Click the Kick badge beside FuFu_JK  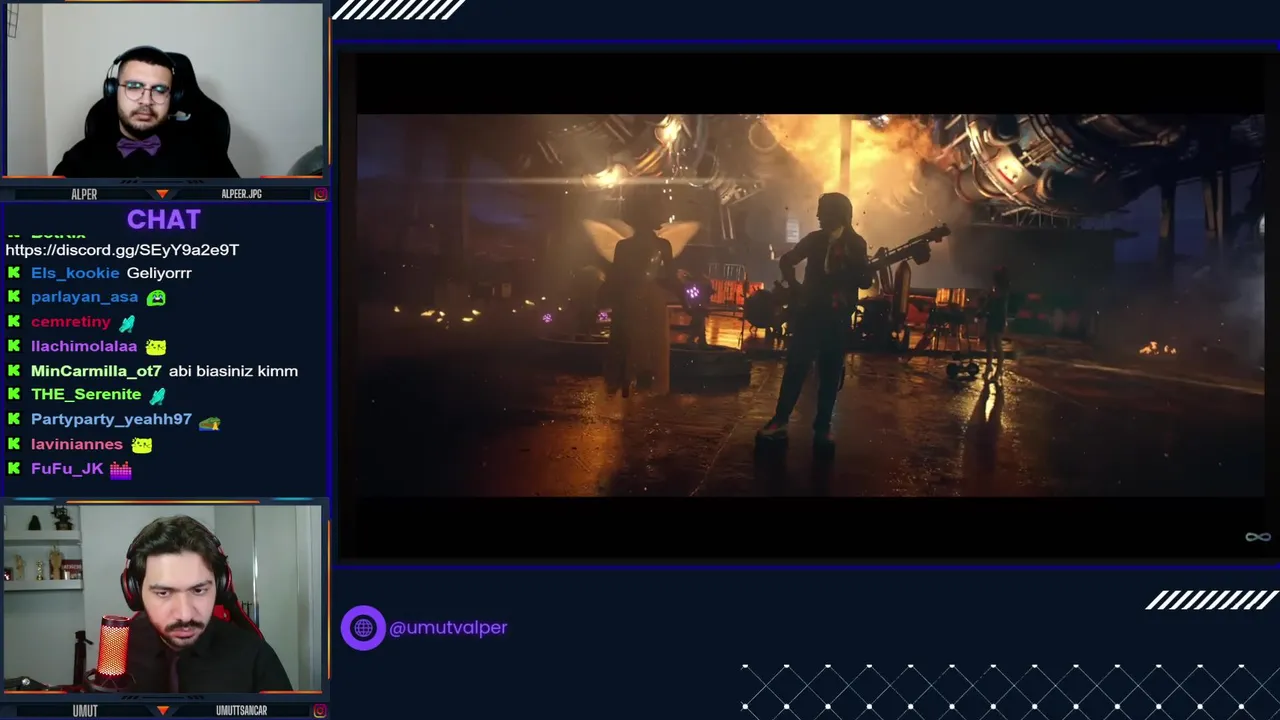pos(14,469)
